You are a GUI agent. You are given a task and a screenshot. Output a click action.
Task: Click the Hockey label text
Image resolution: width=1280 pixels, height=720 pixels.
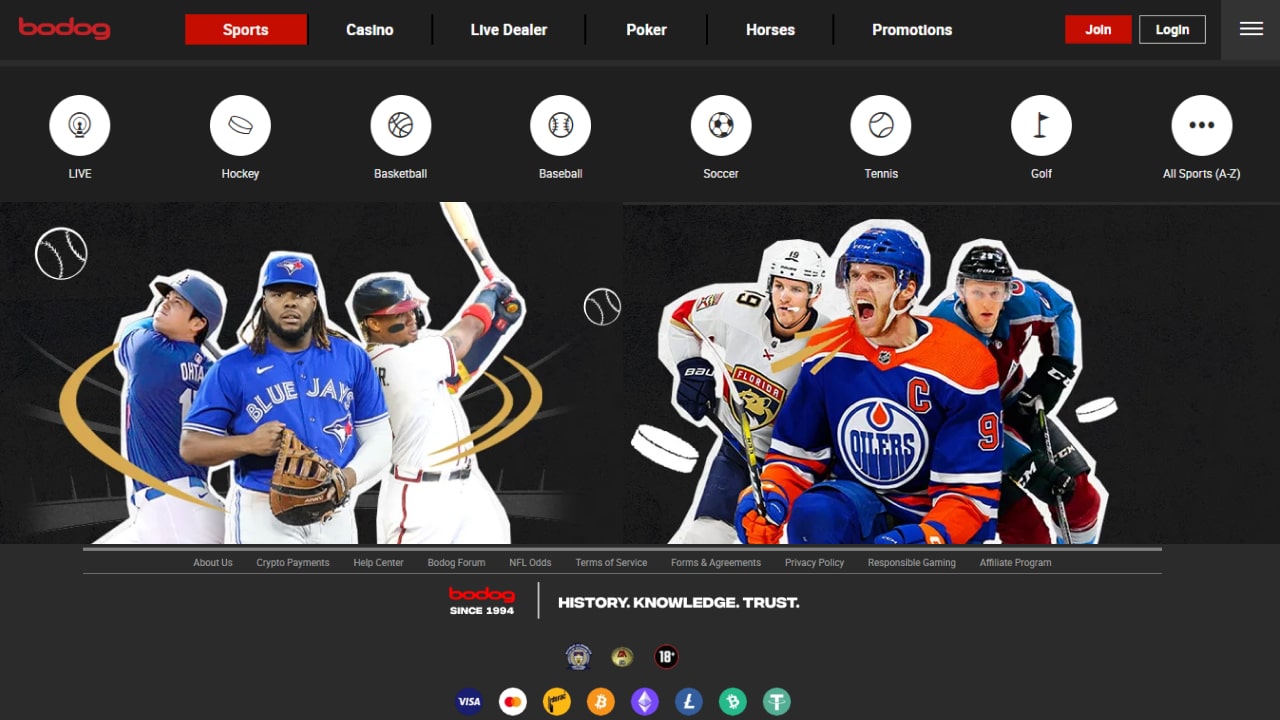(240, 174)
